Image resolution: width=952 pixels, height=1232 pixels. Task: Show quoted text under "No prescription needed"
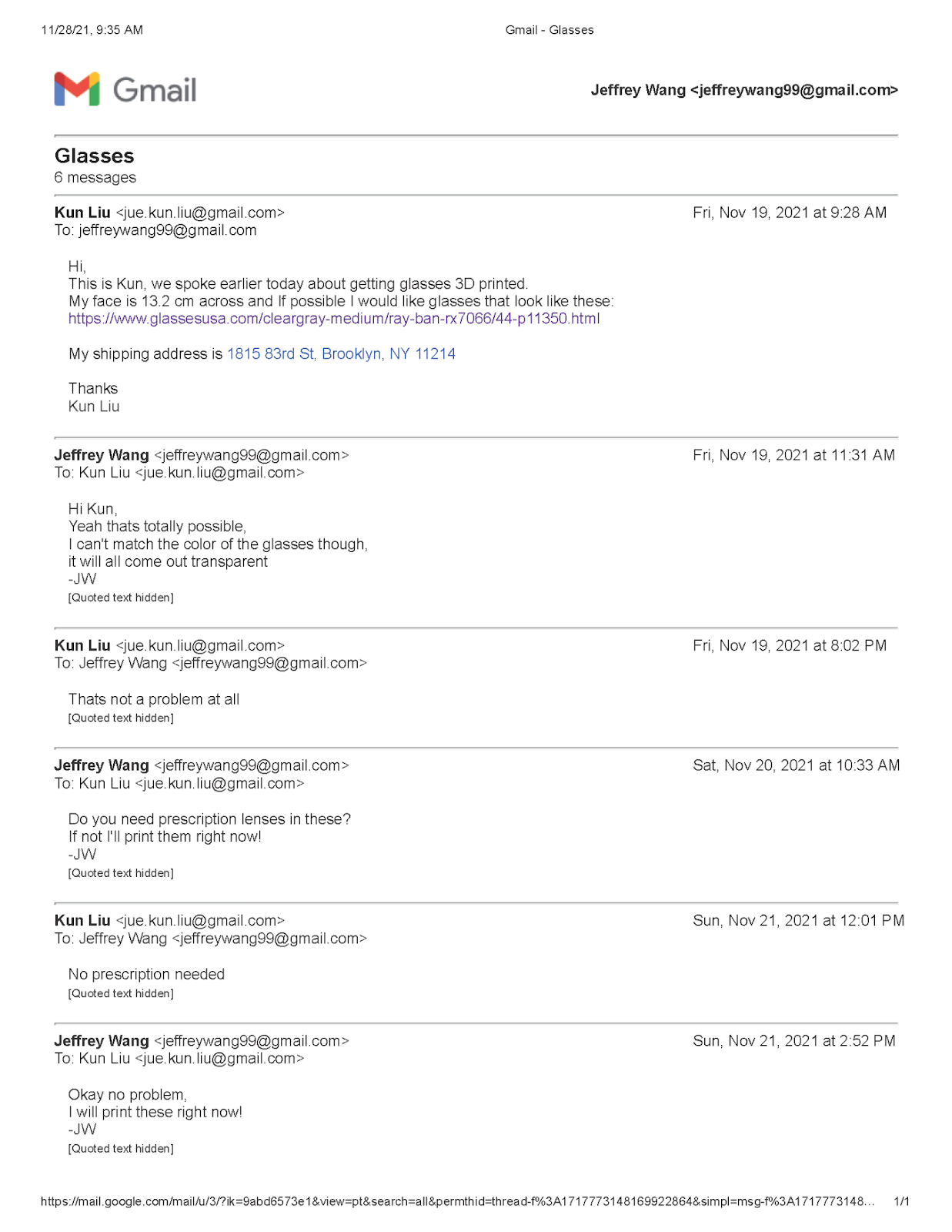[x=121, y=994]
